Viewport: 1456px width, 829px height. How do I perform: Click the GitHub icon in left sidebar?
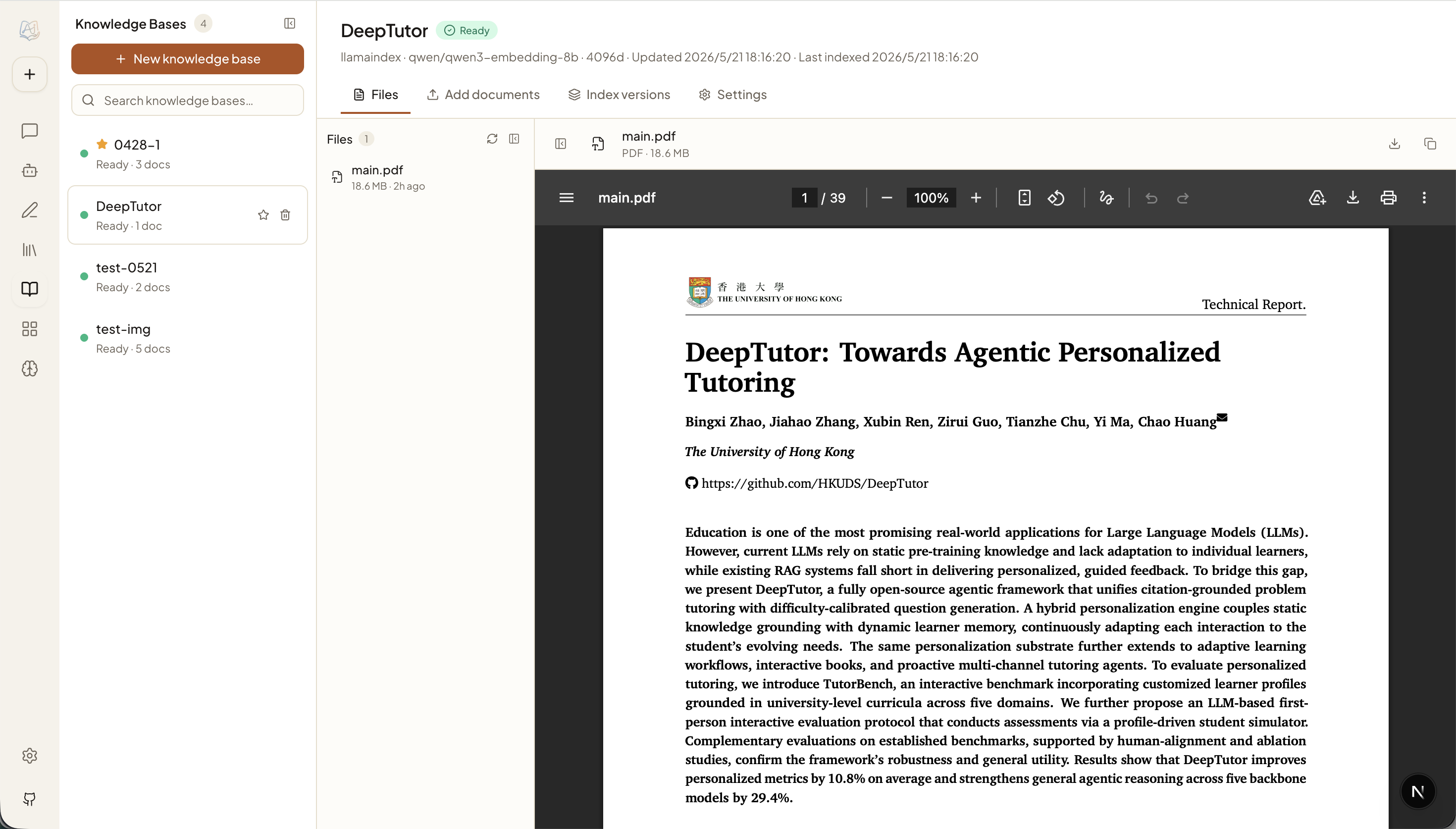pos(30,799)
